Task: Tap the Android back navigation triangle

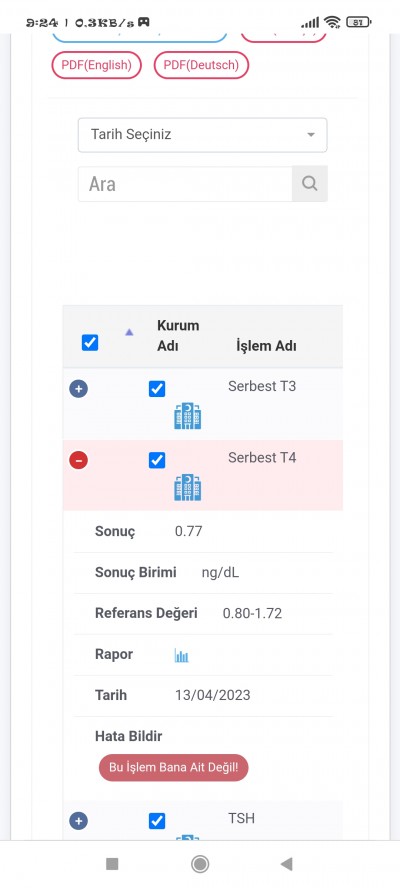Action: 287,864
